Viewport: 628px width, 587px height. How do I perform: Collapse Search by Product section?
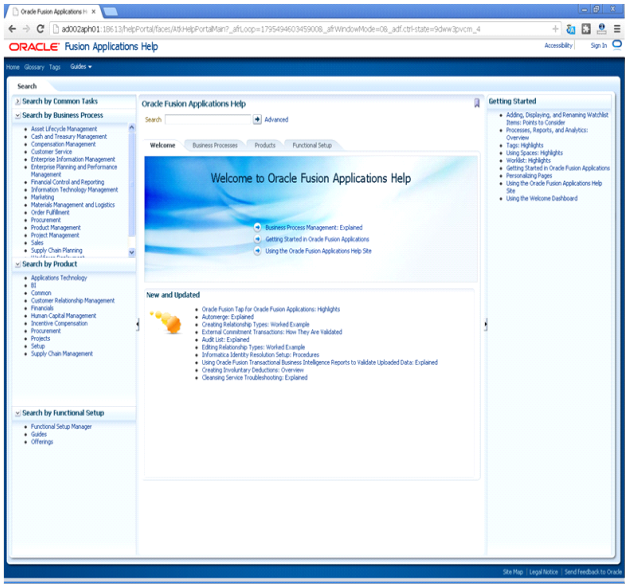pyautogui.click(x=18, y=264)
